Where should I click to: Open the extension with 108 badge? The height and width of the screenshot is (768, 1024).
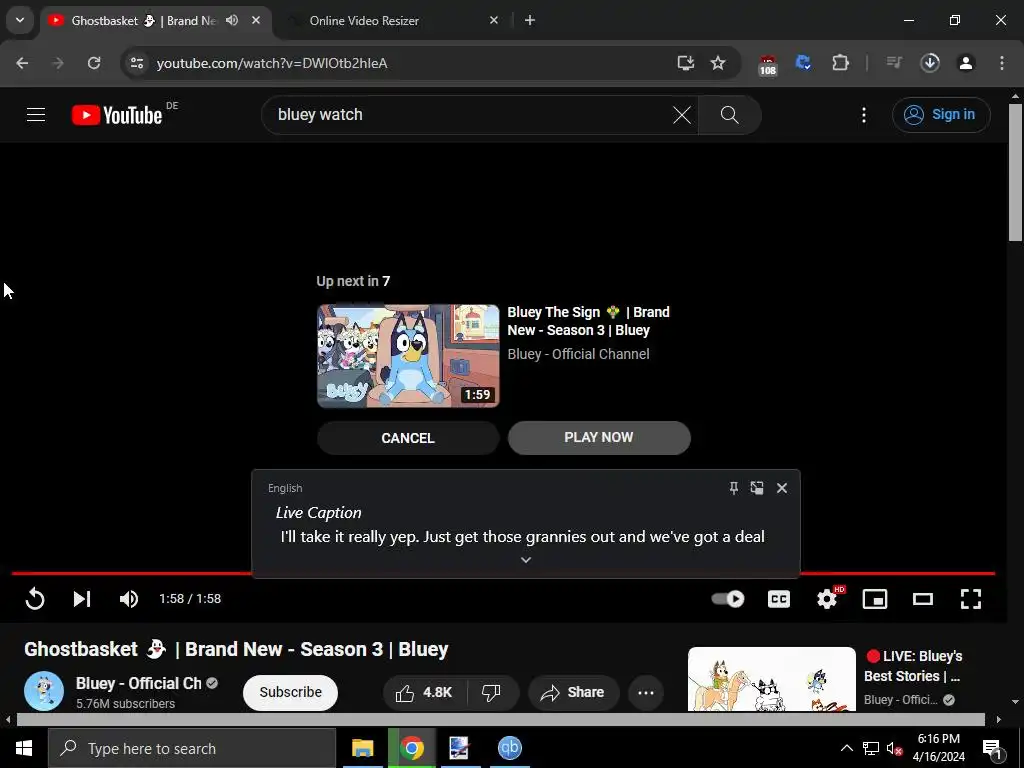pyautogui.click(x=768, y=65)
